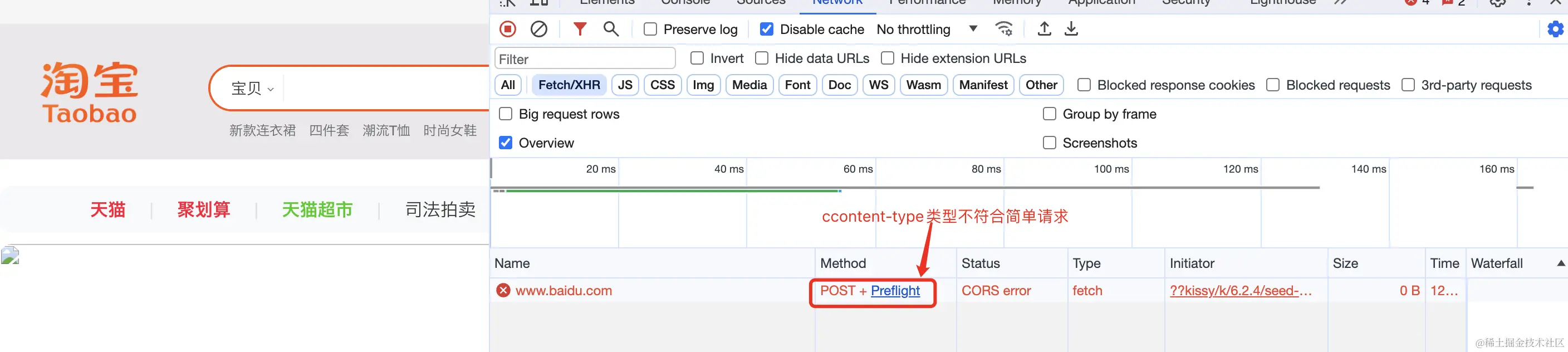Uncheck Disable cache checkbox
The width and height of the screenshot is (1568, 352).
[x=766, y=29]
